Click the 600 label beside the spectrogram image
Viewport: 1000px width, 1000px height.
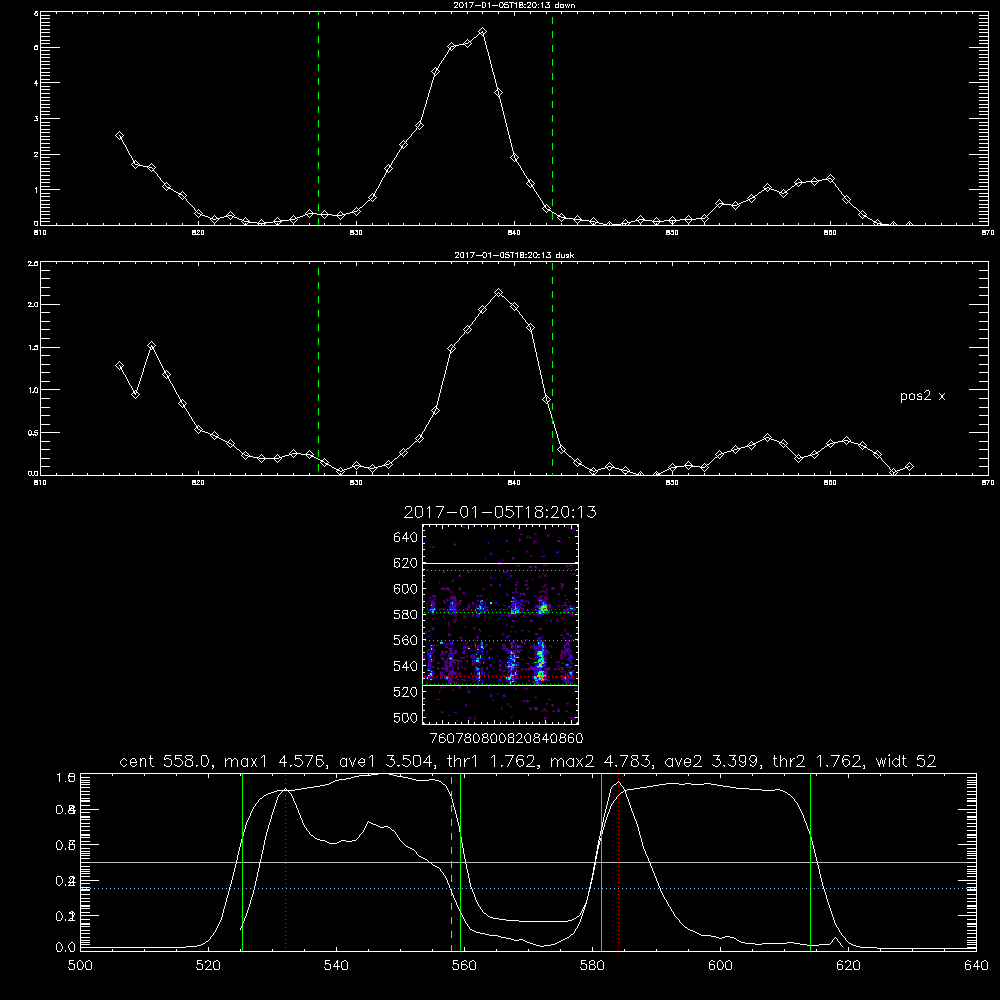pos(406,589)
